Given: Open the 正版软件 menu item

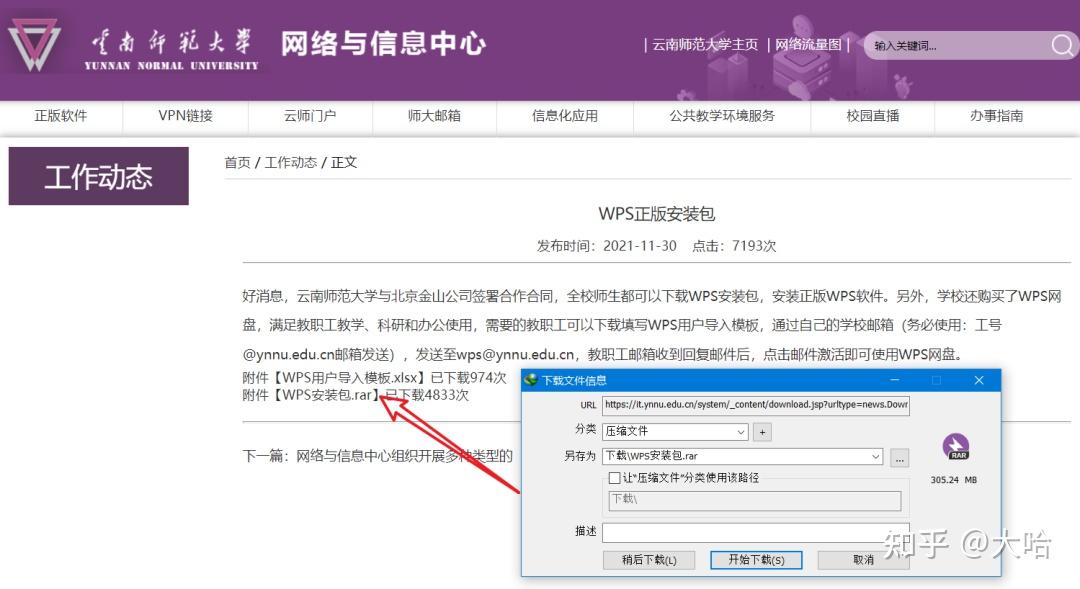Looking at the screenshot, I should click(x=61, y=116).
